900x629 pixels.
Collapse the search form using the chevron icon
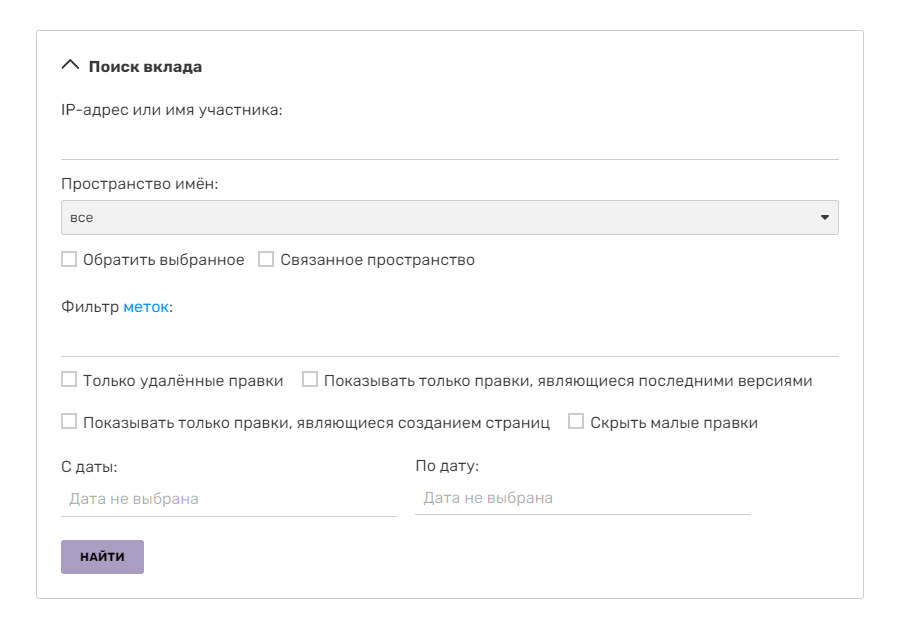[x=70, y=66]
